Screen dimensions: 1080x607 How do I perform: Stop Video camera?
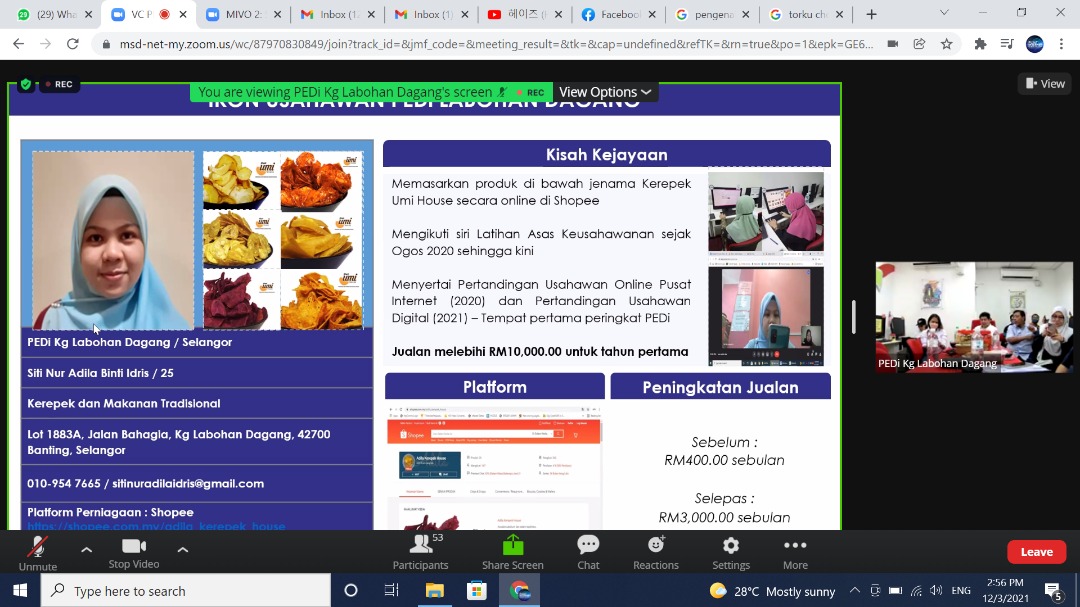pyautogui.click(x=133, y=551)
